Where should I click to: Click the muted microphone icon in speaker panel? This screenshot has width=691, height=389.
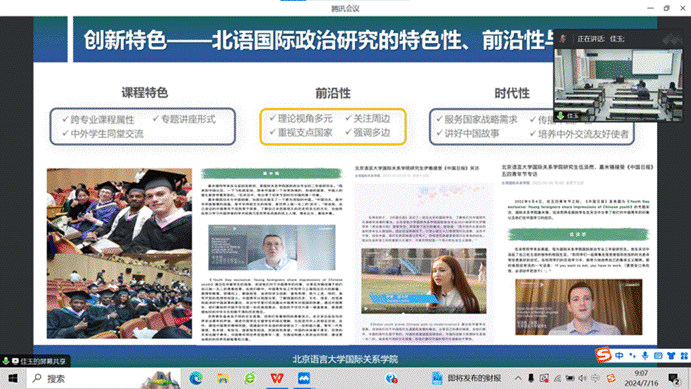tap(563, 39)
